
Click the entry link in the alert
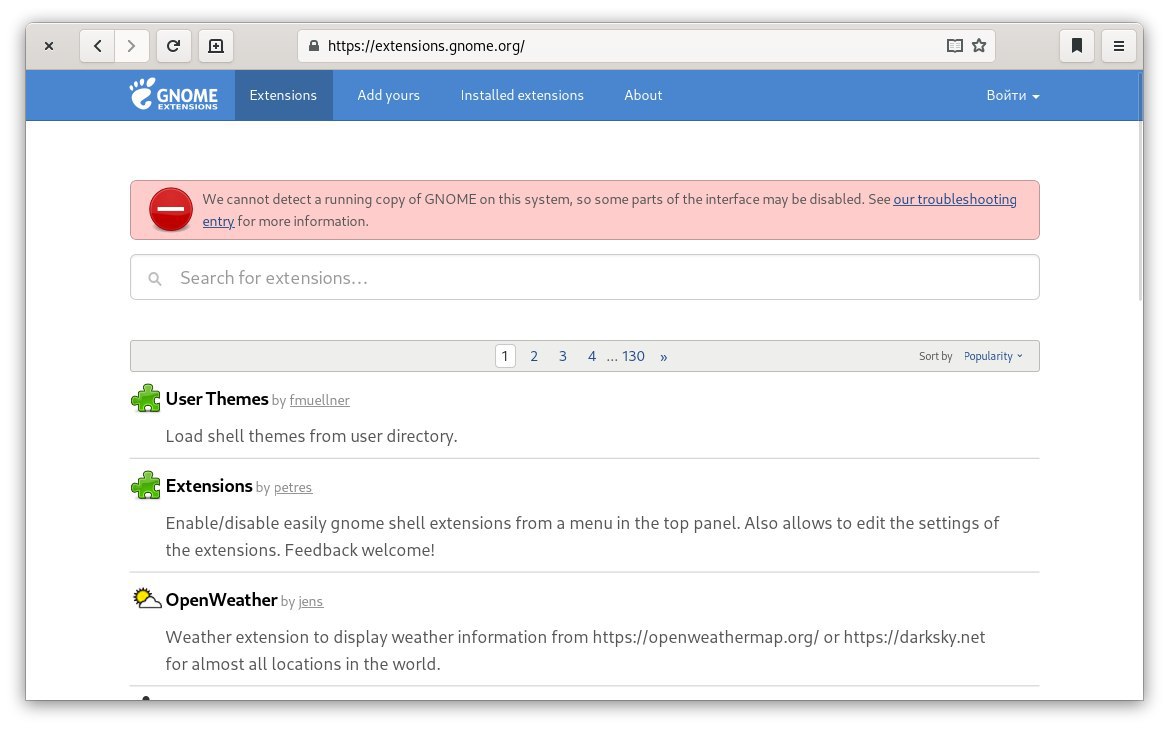[218, 221]
